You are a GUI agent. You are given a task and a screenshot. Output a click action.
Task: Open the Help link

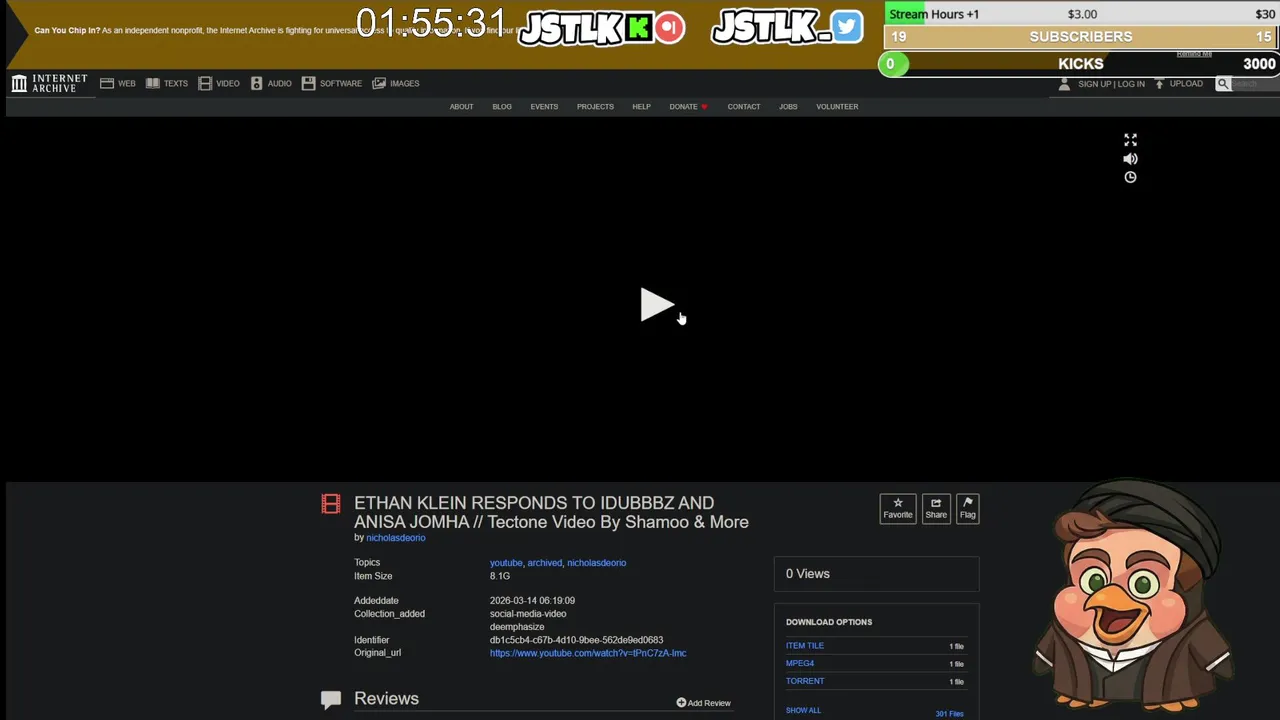(641, 107)
